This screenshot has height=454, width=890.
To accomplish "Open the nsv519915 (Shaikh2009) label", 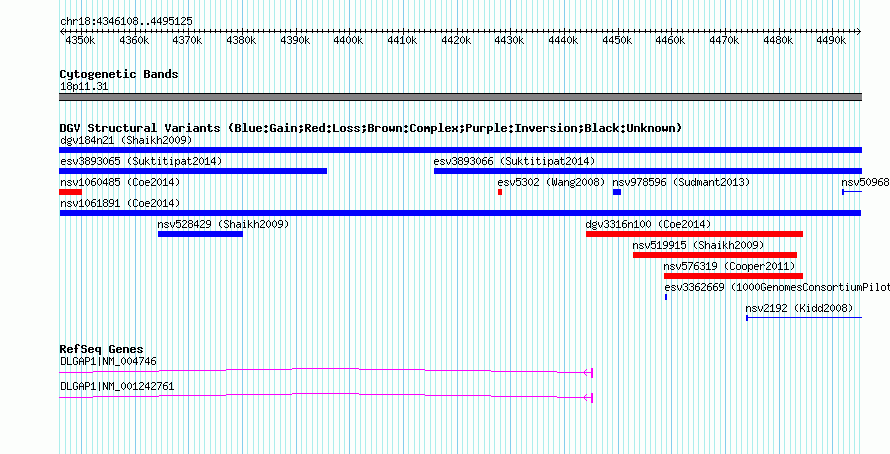I will (x=699, y=245).
